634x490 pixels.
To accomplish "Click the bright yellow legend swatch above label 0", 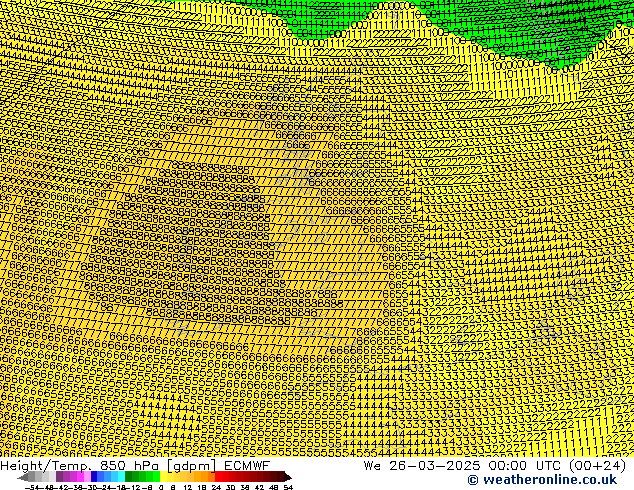I will (163, 476).
